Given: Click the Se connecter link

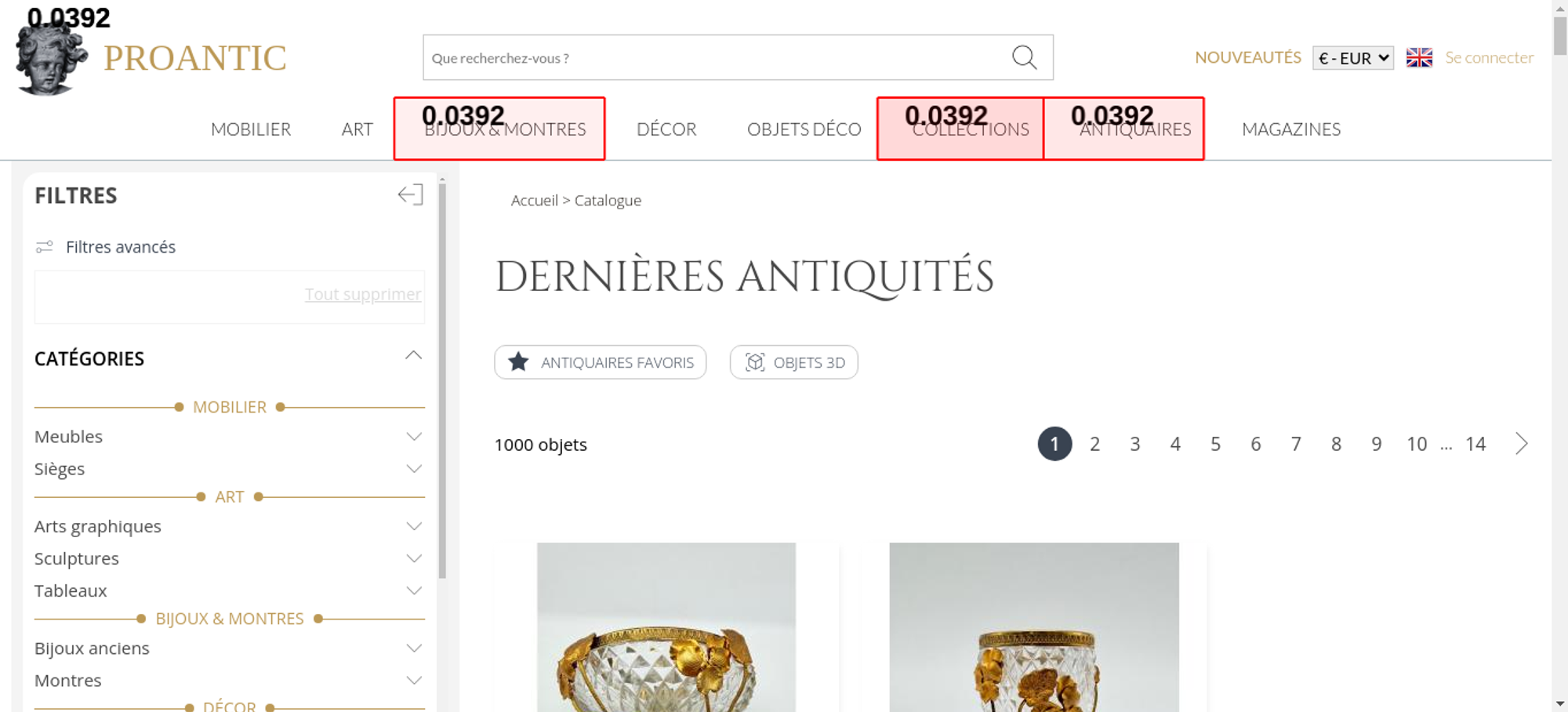Looking at the screenshot, I should 1489,57.
